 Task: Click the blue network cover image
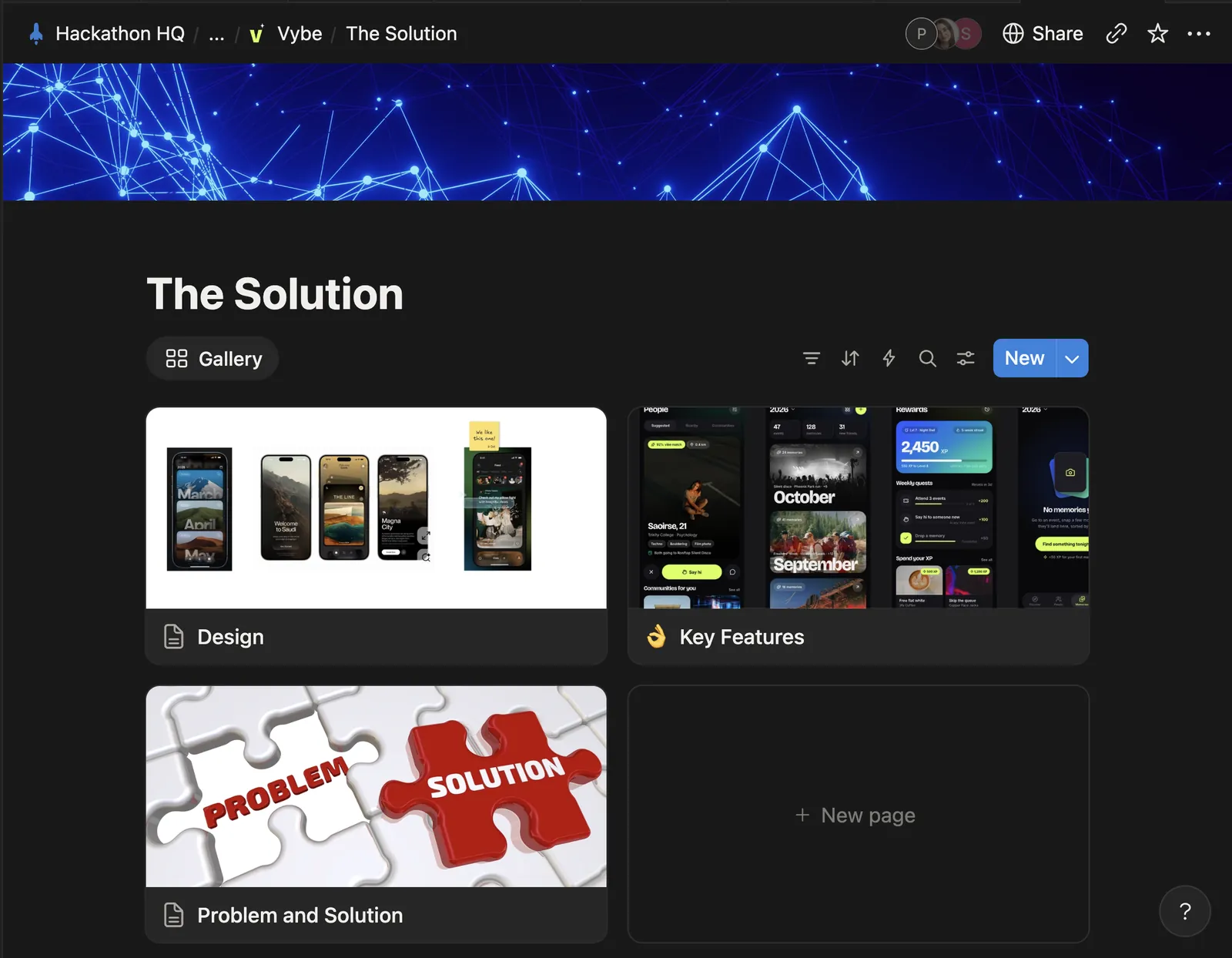616,132
